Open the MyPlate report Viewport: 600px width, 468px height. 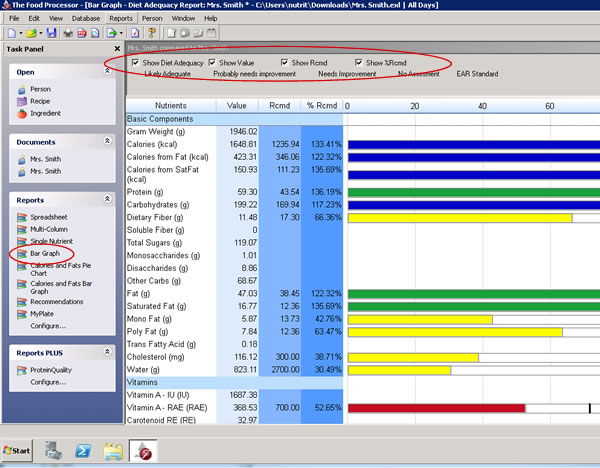[43, 313]
